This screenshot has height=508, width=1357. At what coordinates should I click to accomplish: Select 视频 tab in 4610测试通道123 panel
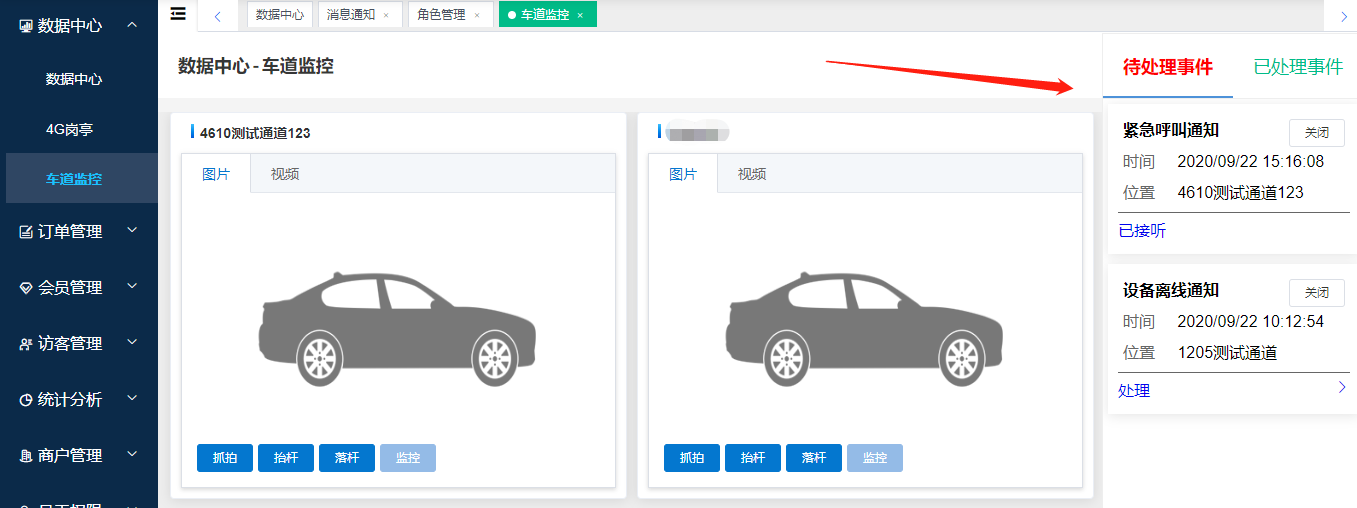coord(285,174)
